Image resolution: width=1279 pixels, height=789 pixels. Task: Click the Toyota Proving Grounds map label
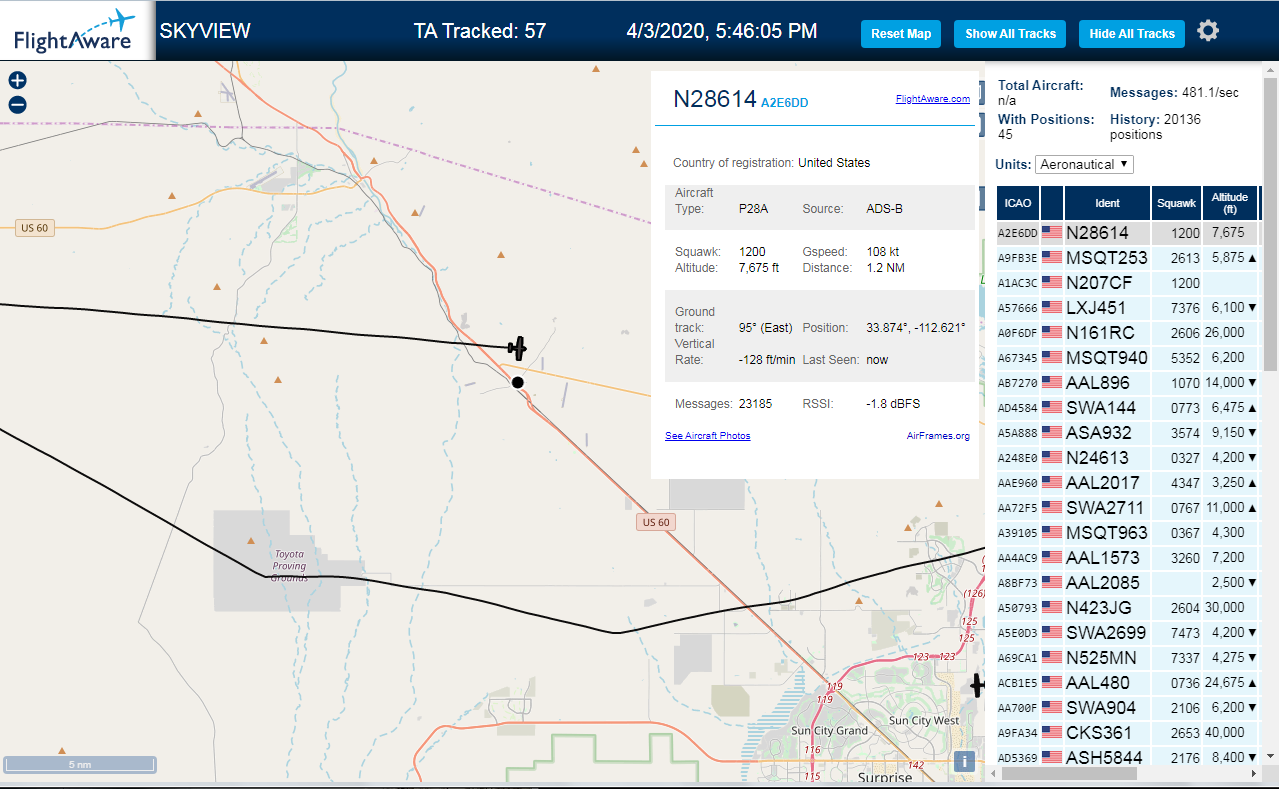point(289,565)
